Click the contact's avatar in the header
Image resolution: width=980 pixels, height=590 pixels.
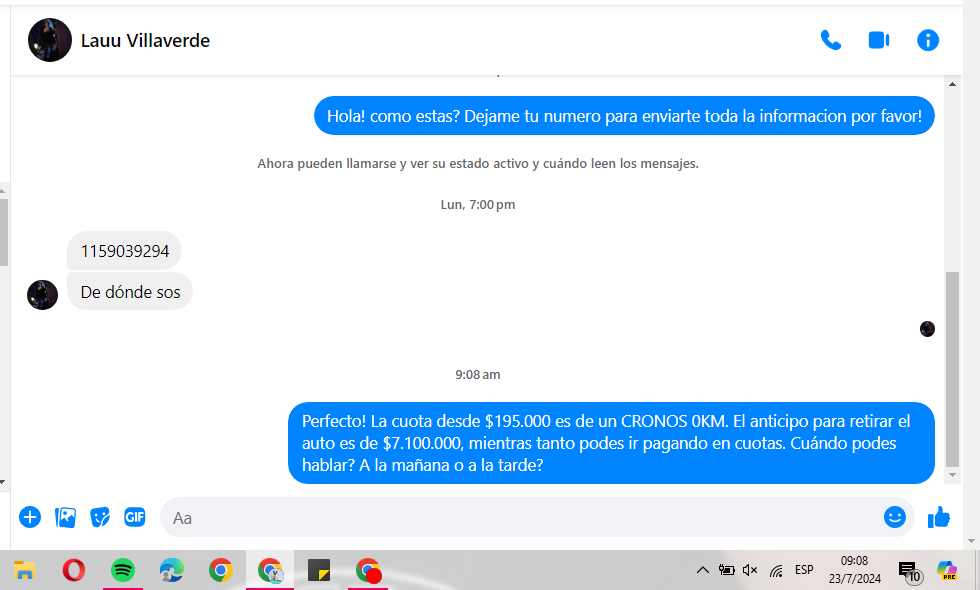50,40
